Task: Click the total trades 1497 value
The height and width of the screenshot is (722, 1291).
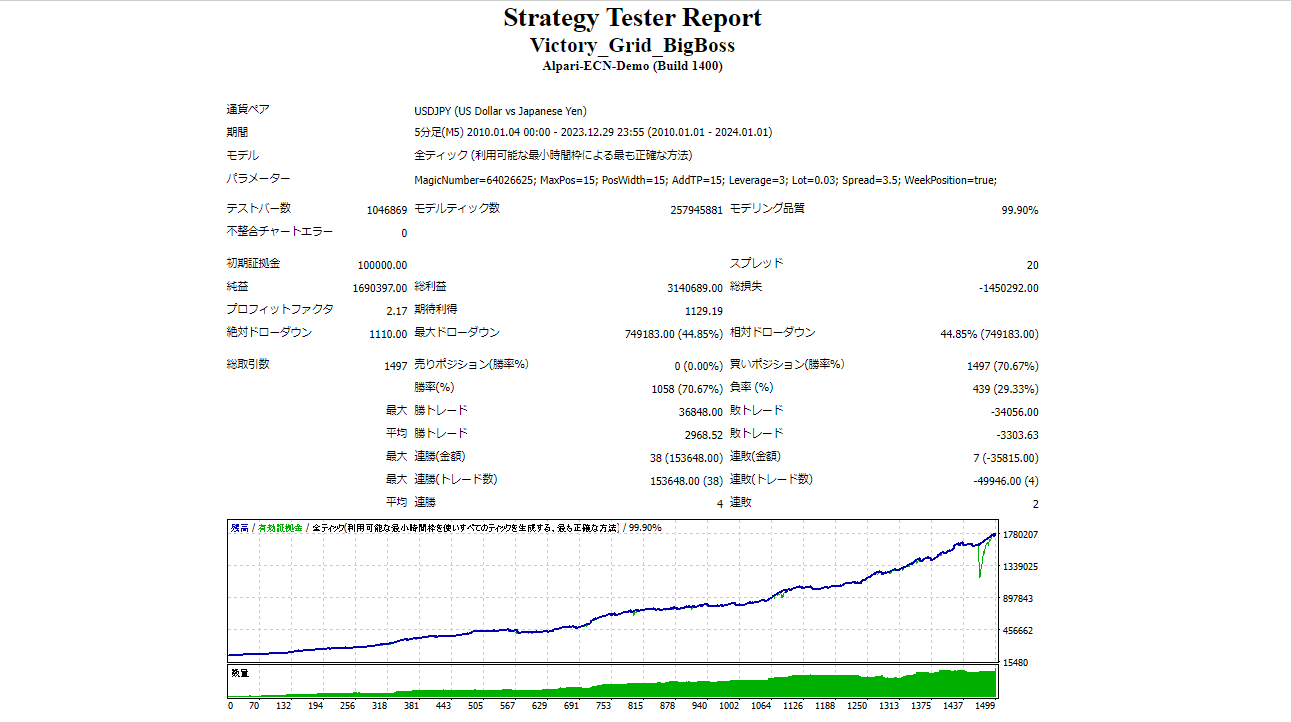Action: (x=395, y=366)
